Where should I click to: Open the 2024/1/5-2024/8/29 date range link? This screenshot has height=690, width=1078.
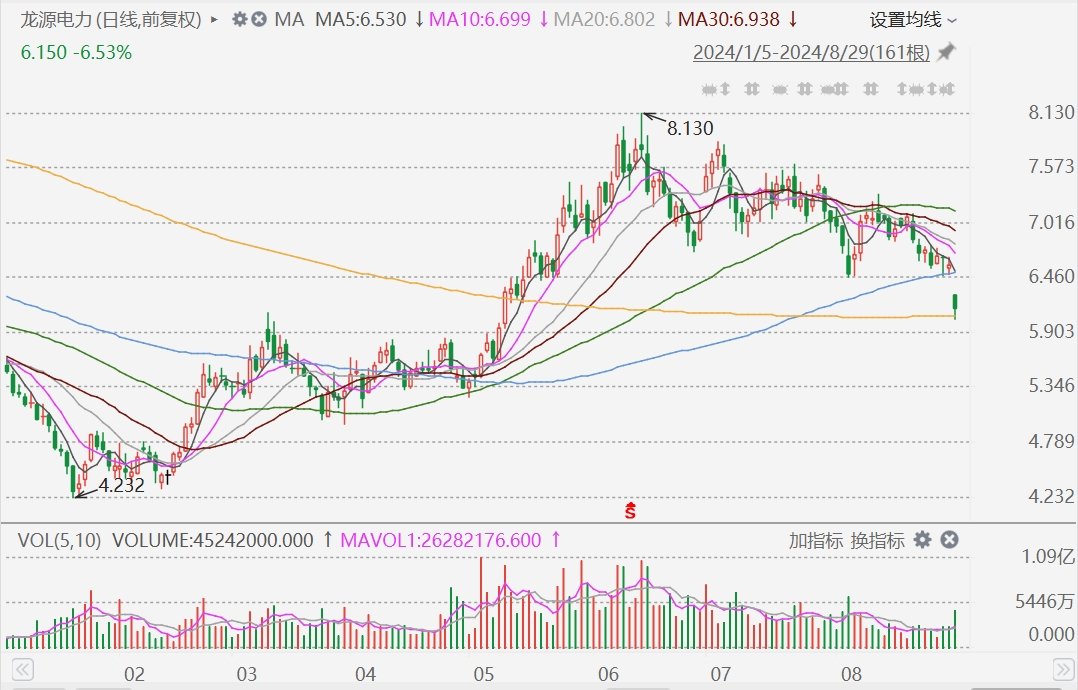(811, 53)
